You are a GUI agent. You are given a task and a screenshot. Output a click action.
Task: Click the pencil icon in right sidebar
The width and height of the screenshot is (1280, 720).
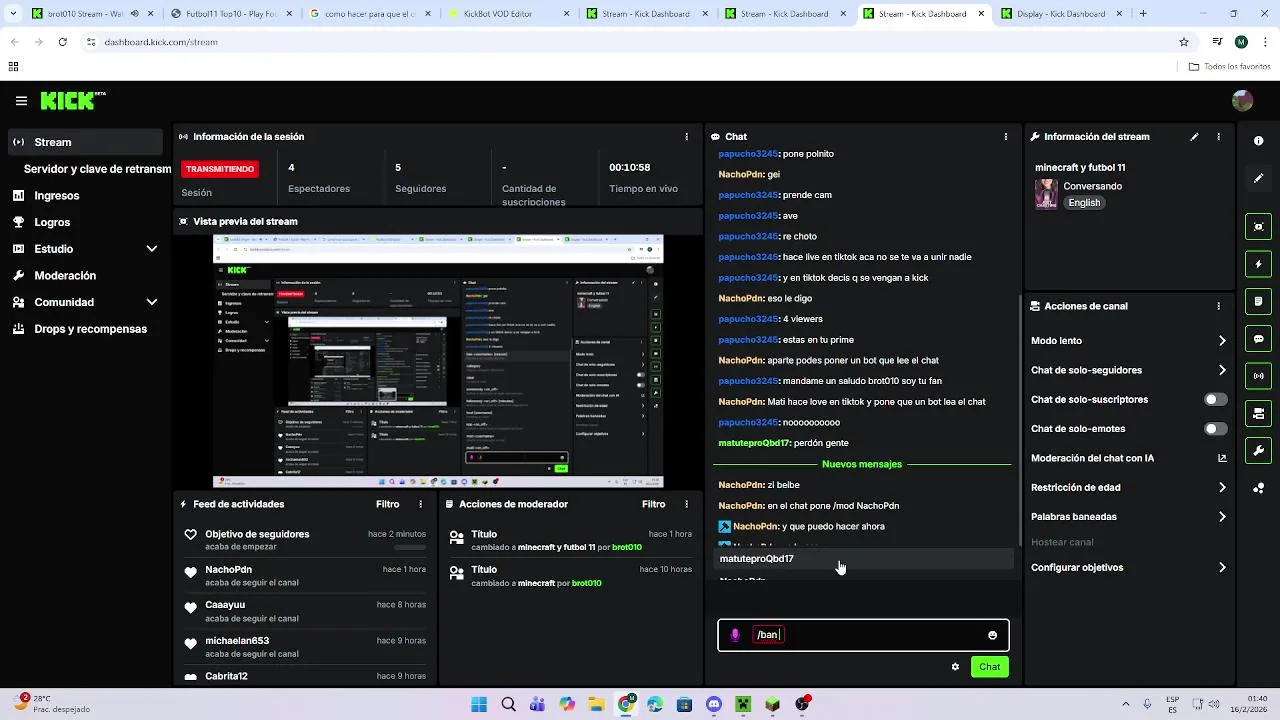(x=1258, y=178)
